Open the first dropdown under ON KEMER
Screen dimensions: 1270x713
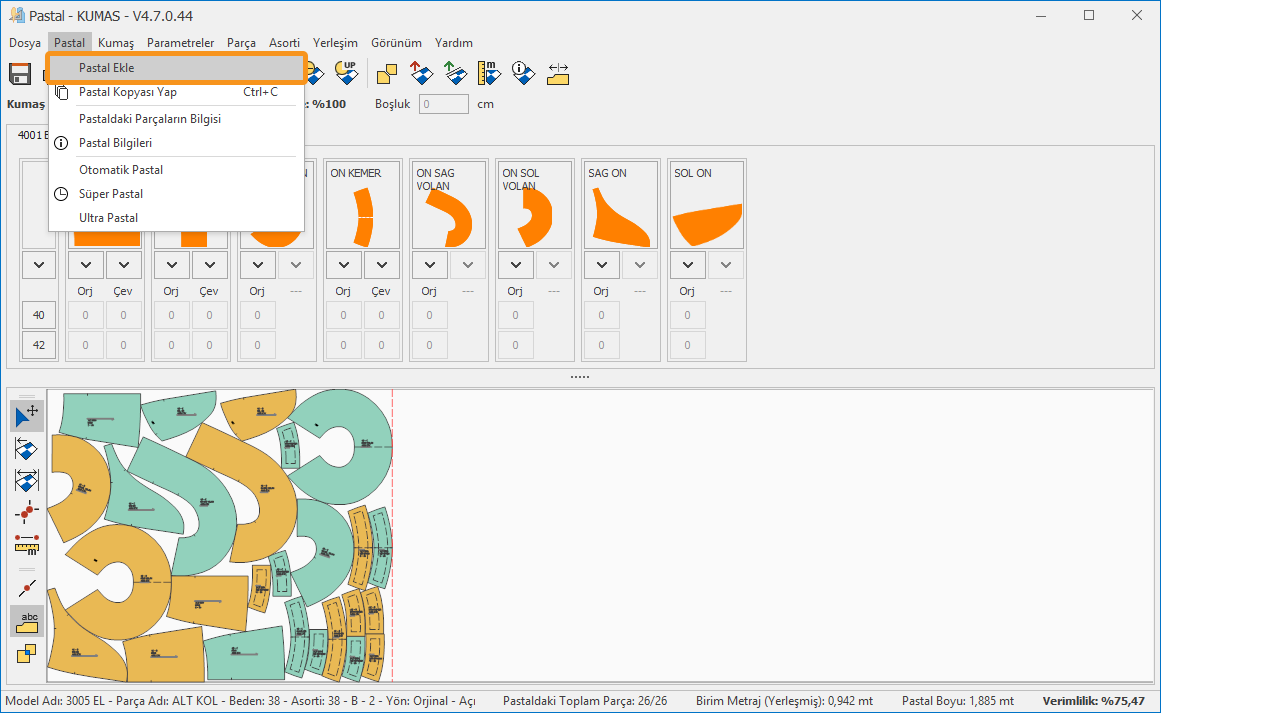[x=343, y=265]
